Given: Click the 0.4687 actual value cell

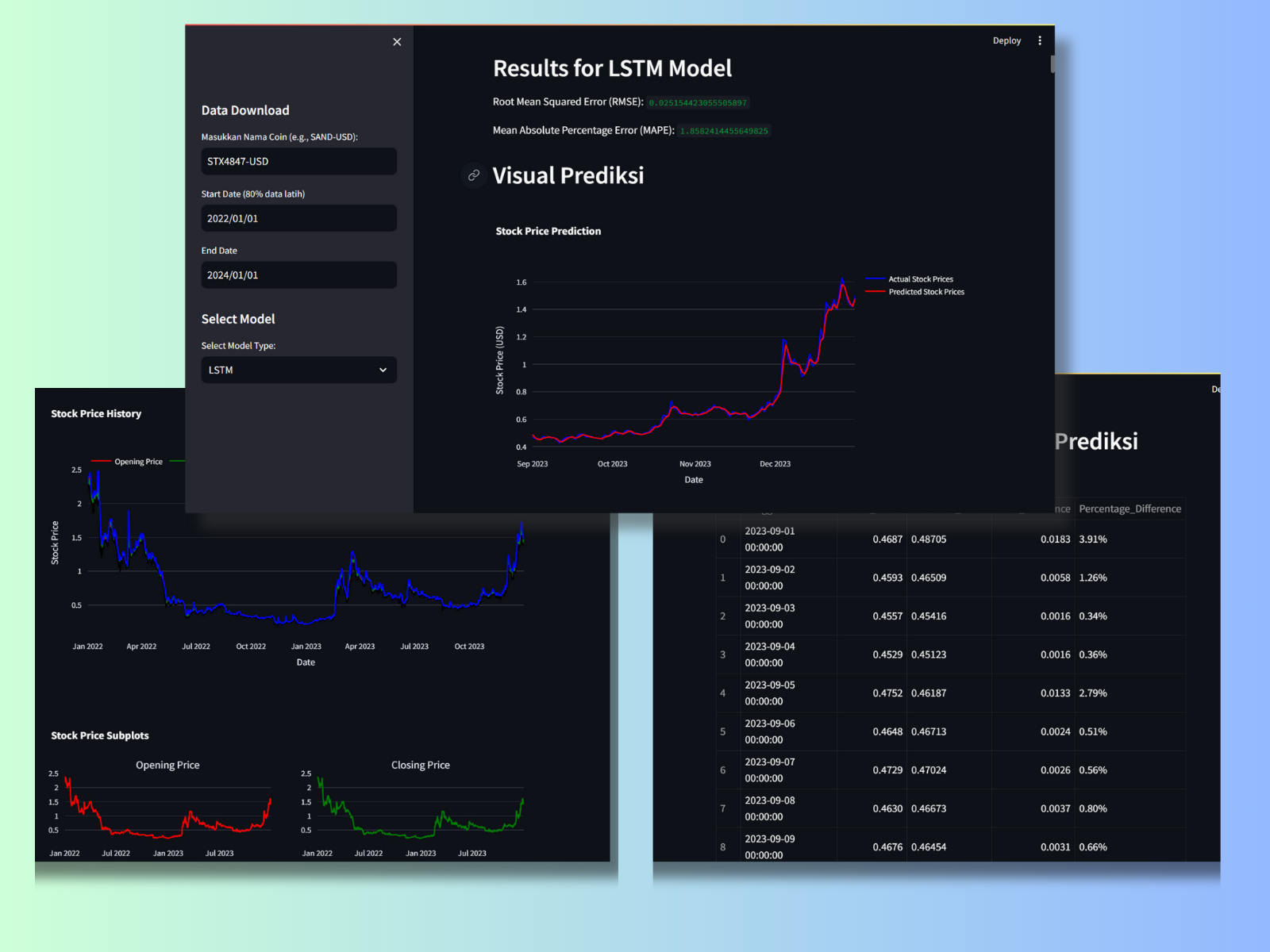Looking at the screenshot, I should 887,539.
